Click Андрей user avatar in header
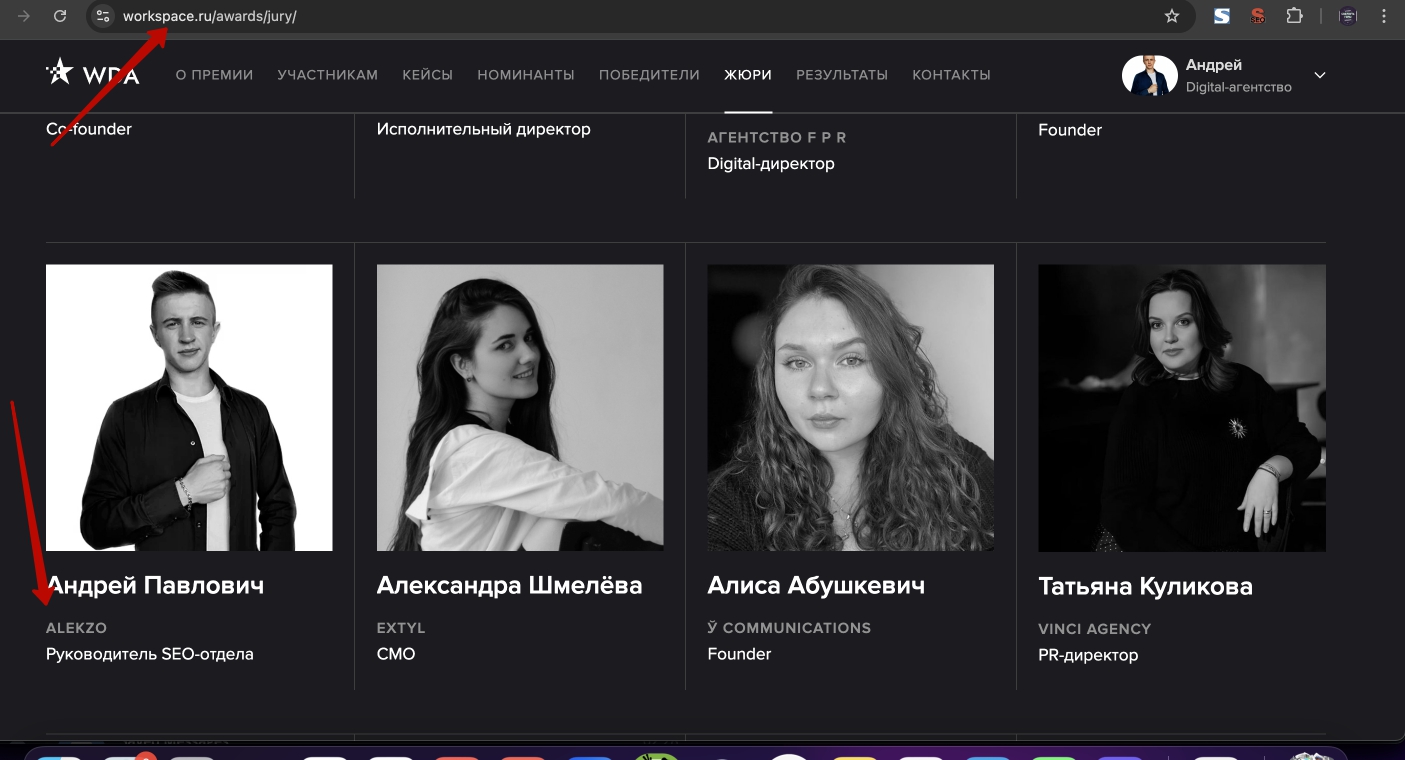The height and width of the screenshot is (760, 1405). click(x=1149, y=75)
